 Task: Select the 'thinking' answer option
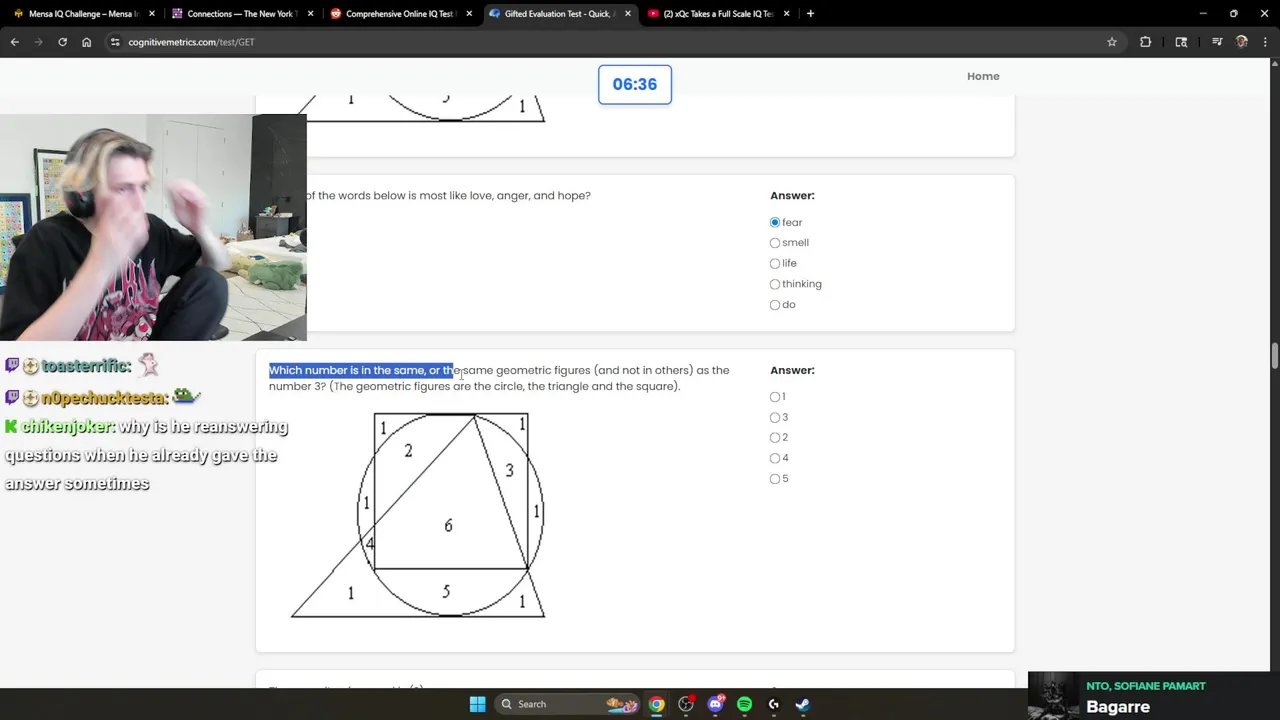[775, 284]
